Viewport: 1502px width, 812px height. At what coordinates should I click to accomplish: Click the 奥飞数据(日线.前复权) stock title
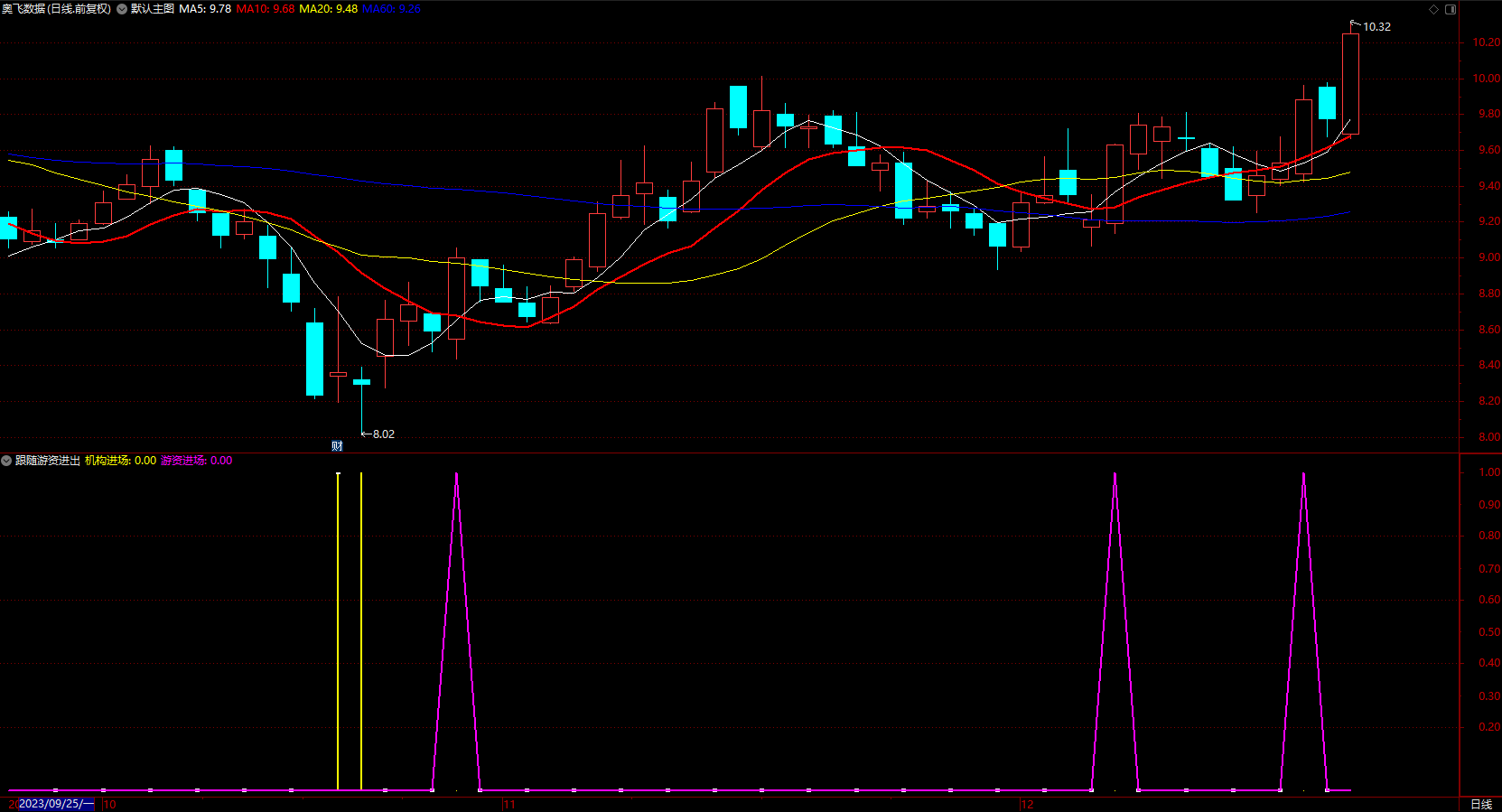[x=56, y=9]
